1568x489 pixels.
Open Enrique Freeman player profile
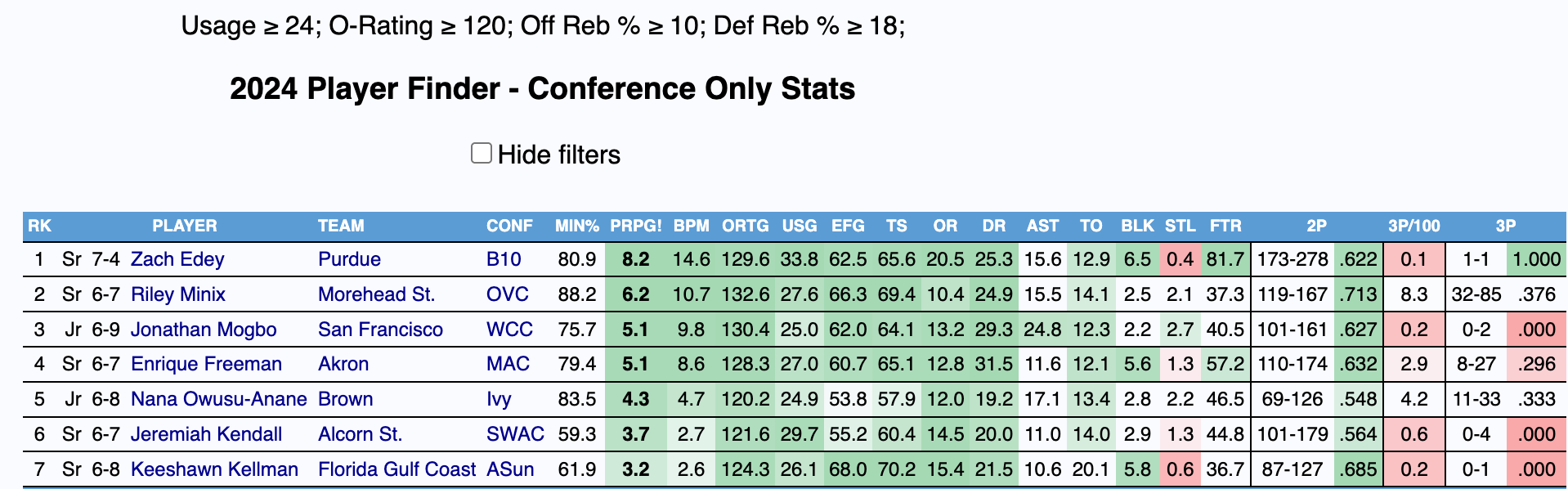click(x=206, y=364)
